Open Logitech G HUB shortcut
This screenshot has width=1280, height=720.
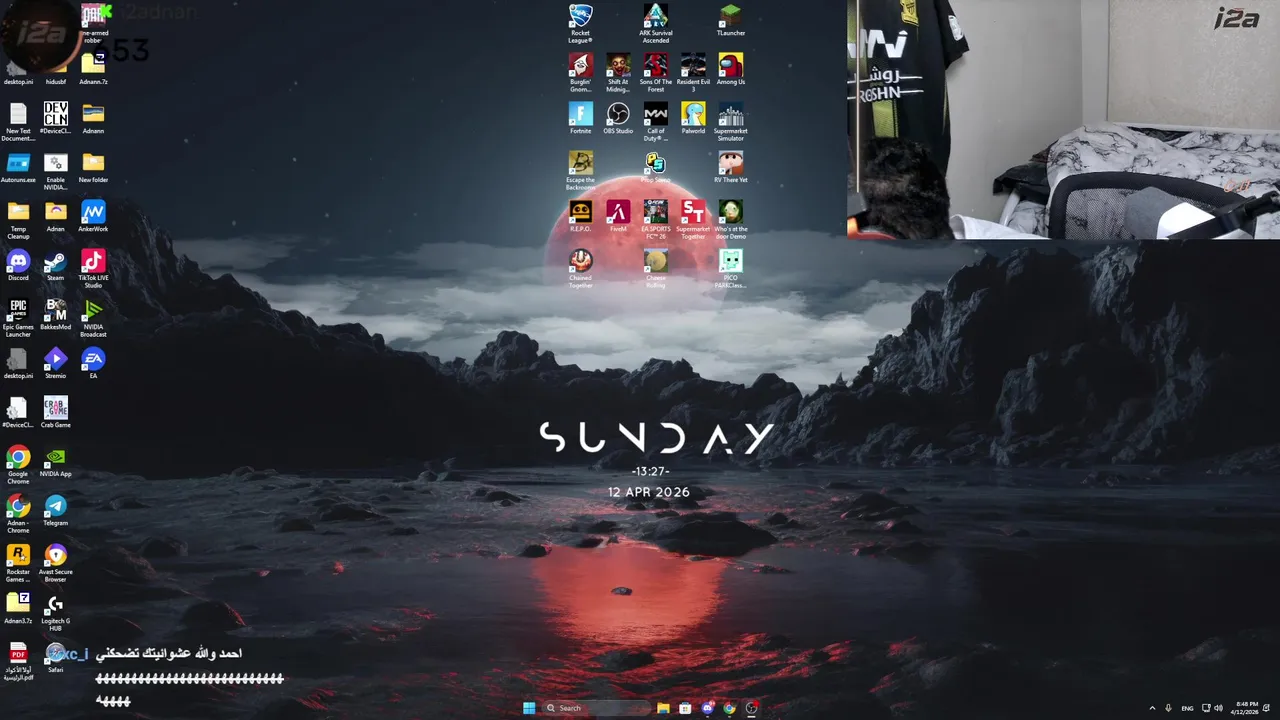tap(55, 611)
